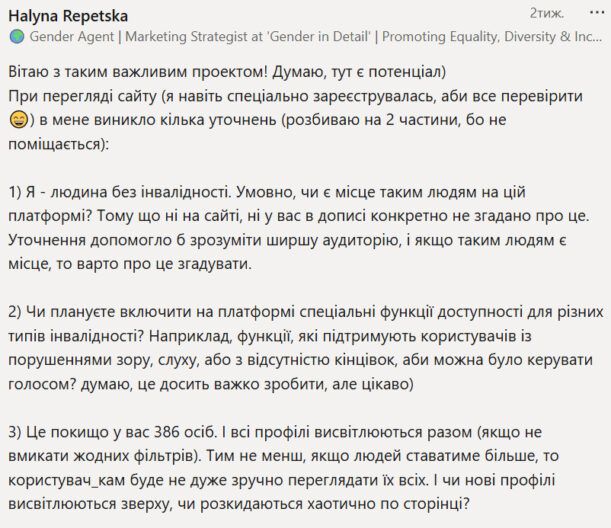Click the globe icon before Gender Agent
The width and height of the screenshot is (611, 528).
click(16, 37)
